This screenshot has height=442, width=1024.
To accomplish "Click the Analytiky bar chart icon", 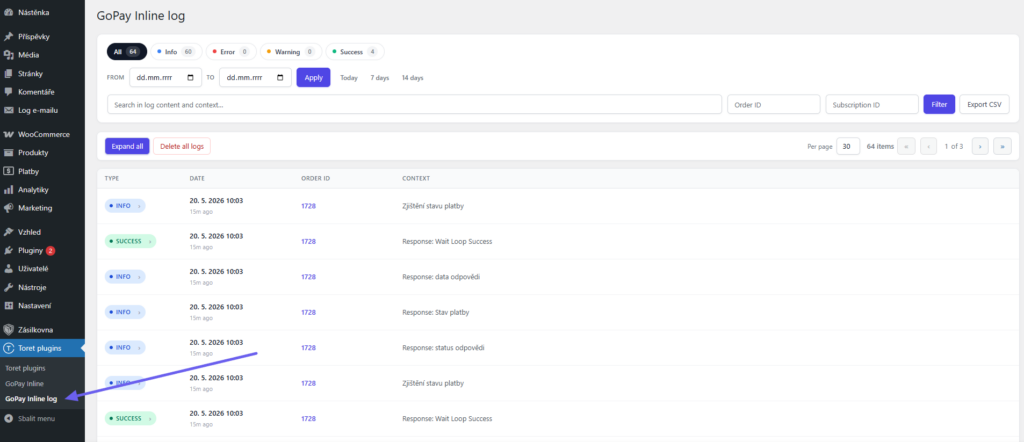I will point(8,190).
